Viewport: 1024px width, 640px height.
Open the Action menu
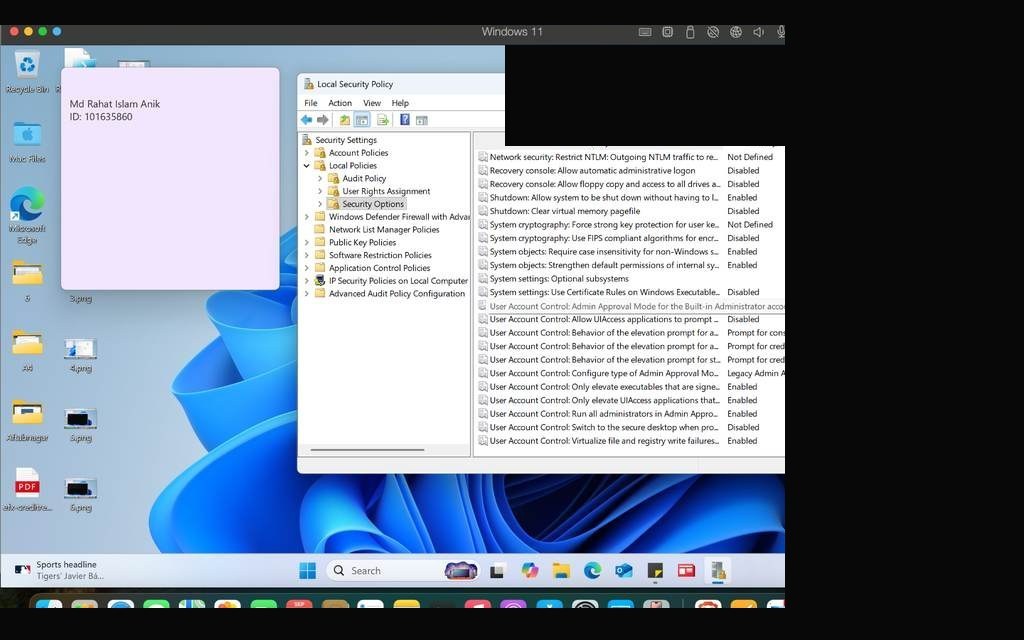pos(340,103)
